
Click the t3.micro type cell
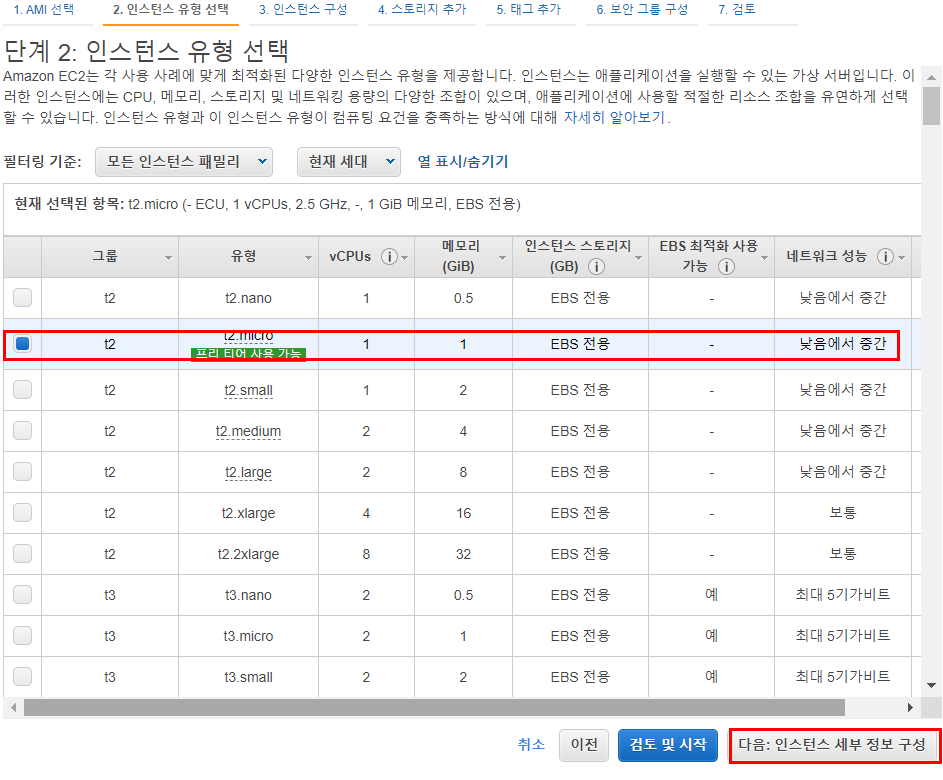pyautogui.click(x=248, y=636)
